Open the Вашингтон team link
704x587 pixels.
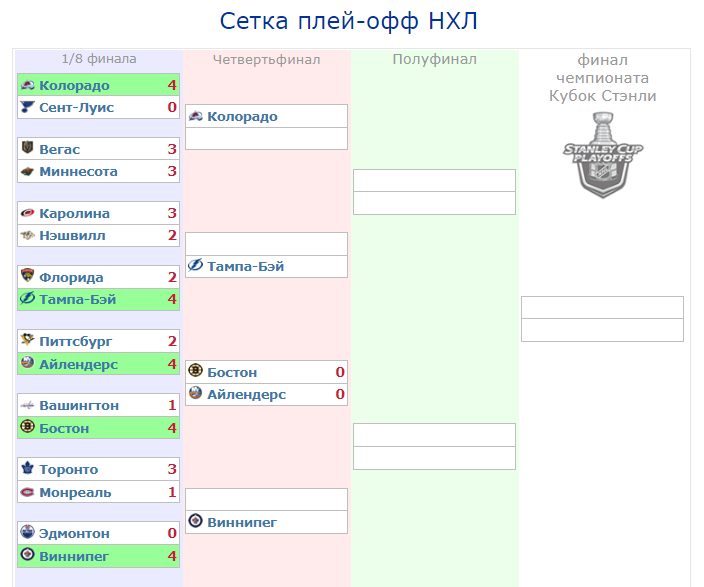coord(79,405)
